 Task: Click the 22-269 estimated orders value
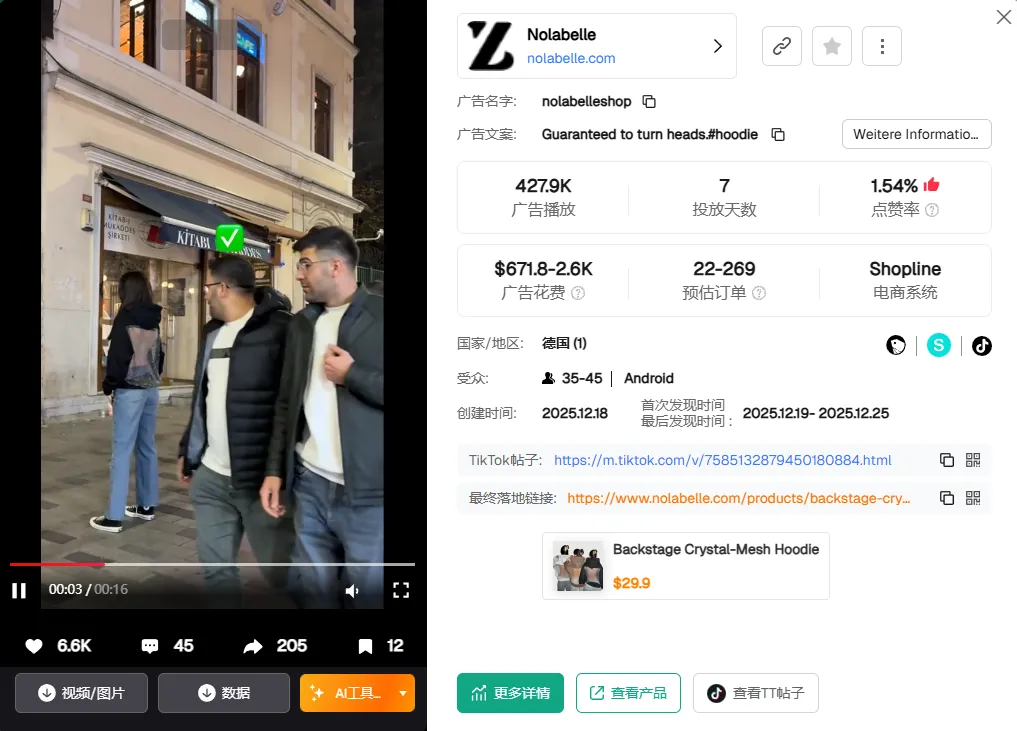[724, 269]
